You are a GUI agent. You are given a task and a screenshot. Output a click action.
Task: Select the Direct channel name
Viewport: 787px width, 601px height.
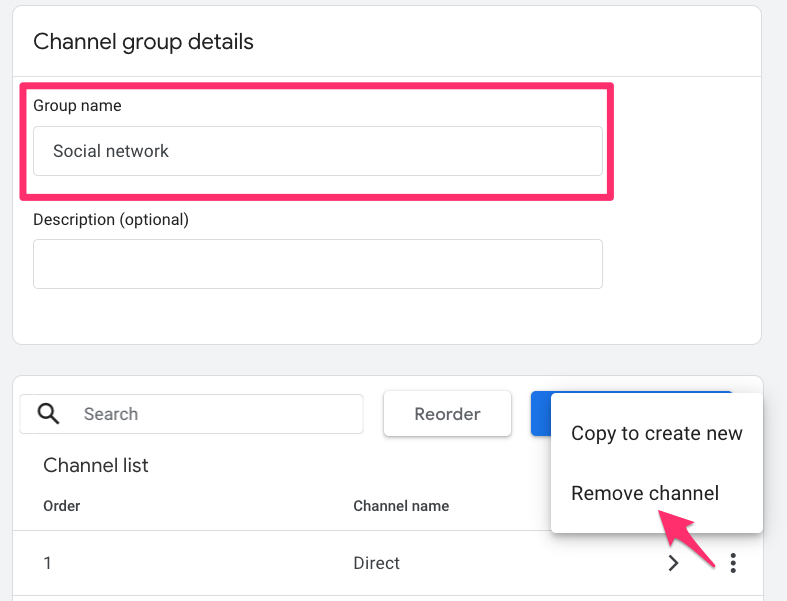[376, 563]
